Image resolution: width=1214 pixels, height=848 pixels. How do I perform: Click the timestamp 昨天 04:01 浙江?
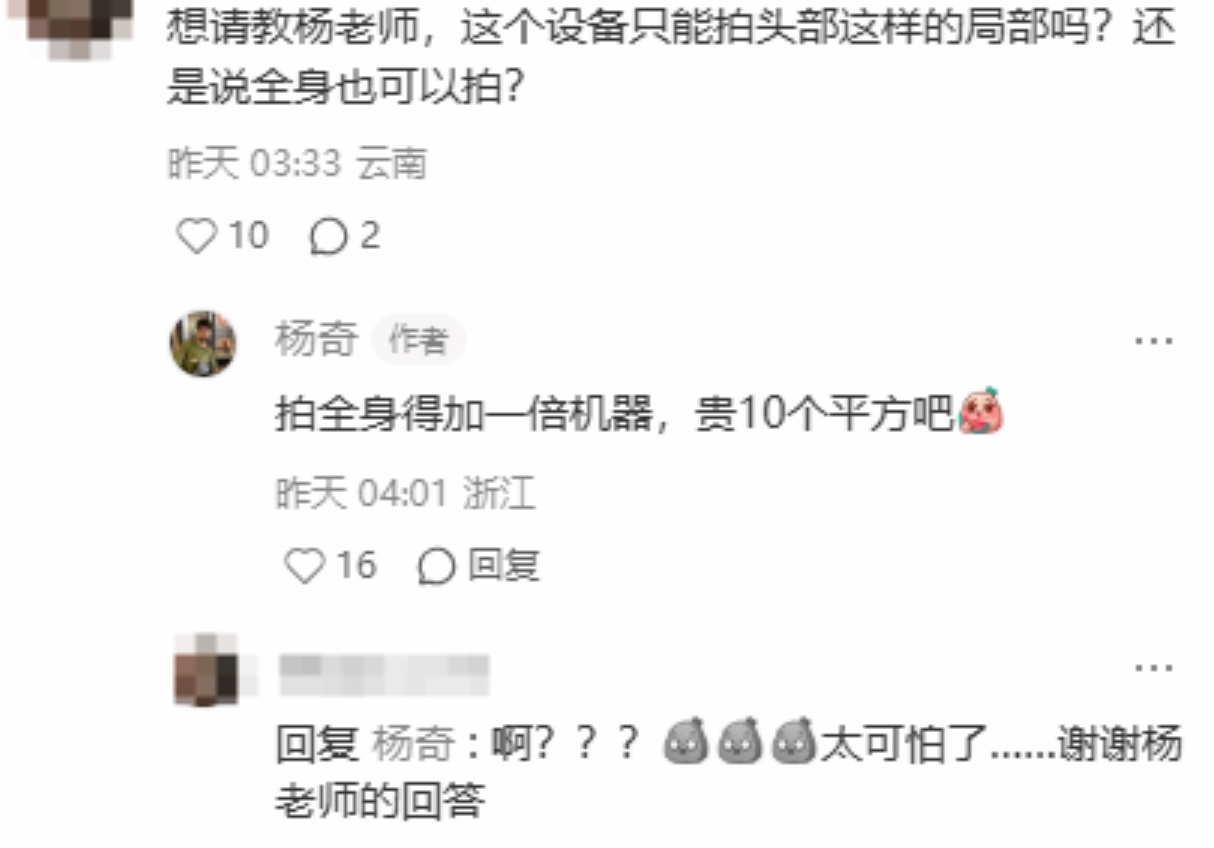point(406,493)
